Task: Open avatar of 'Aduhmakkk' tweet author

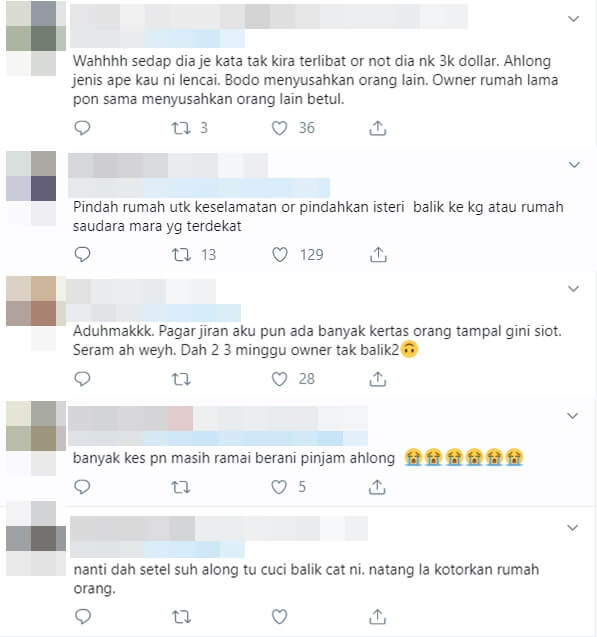Action: [36, 301]
